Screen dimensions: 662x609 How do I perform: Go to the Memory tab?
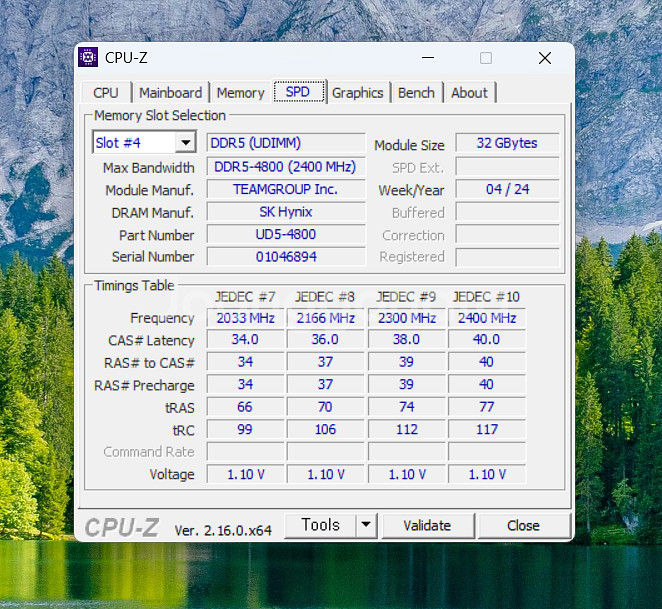pos(240,93)
